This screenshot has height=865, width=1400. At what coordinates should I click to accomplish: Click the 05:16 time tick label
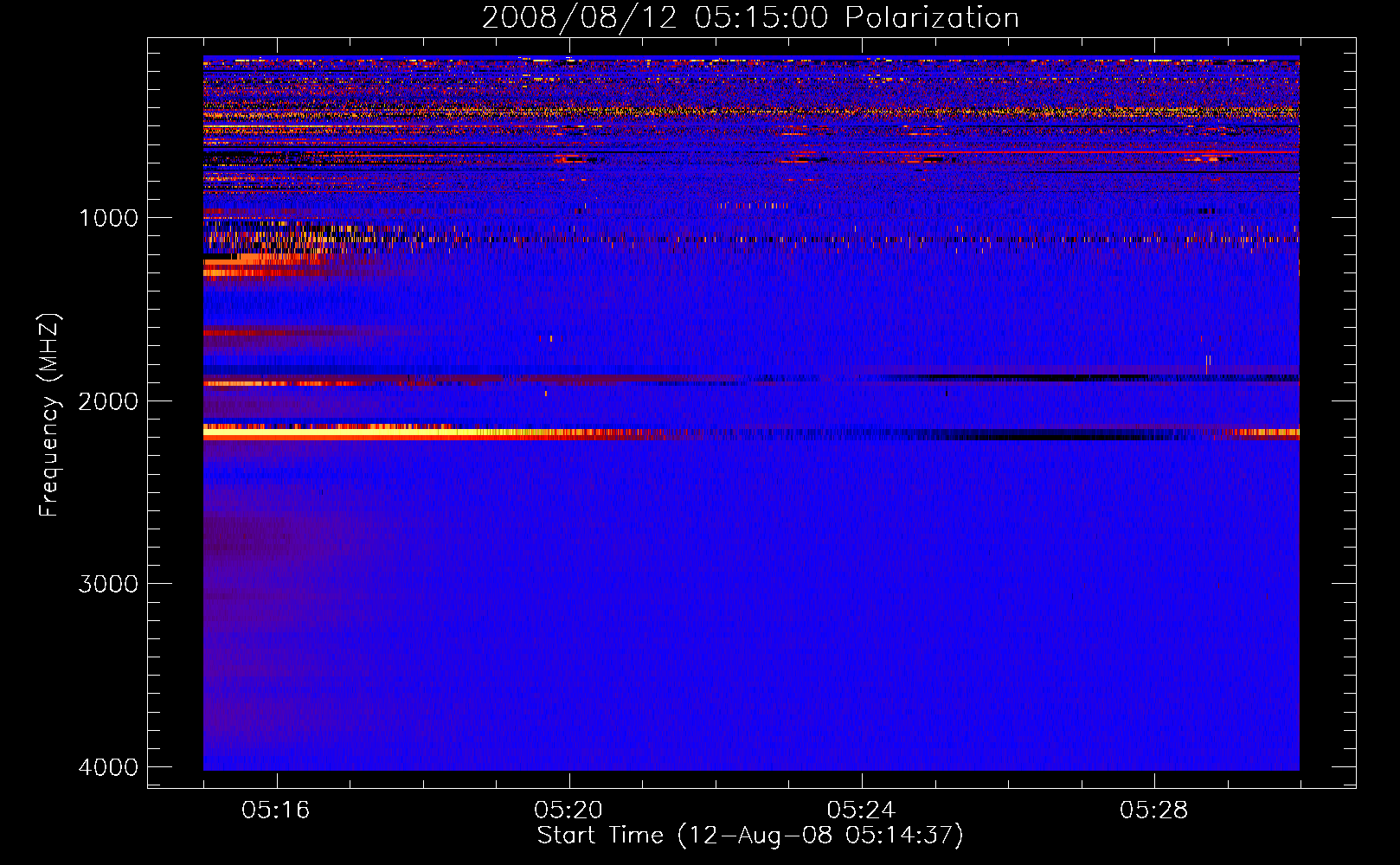coord(276,811)
